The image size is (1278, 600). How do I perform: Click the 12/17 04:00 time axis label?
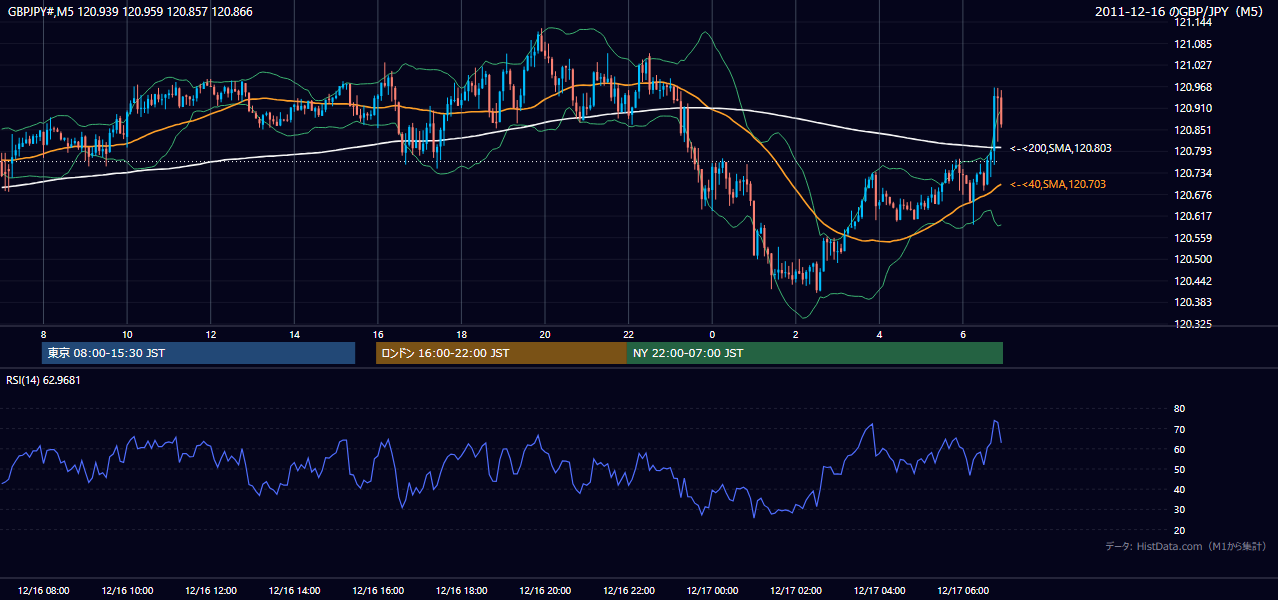coord(878,590)
